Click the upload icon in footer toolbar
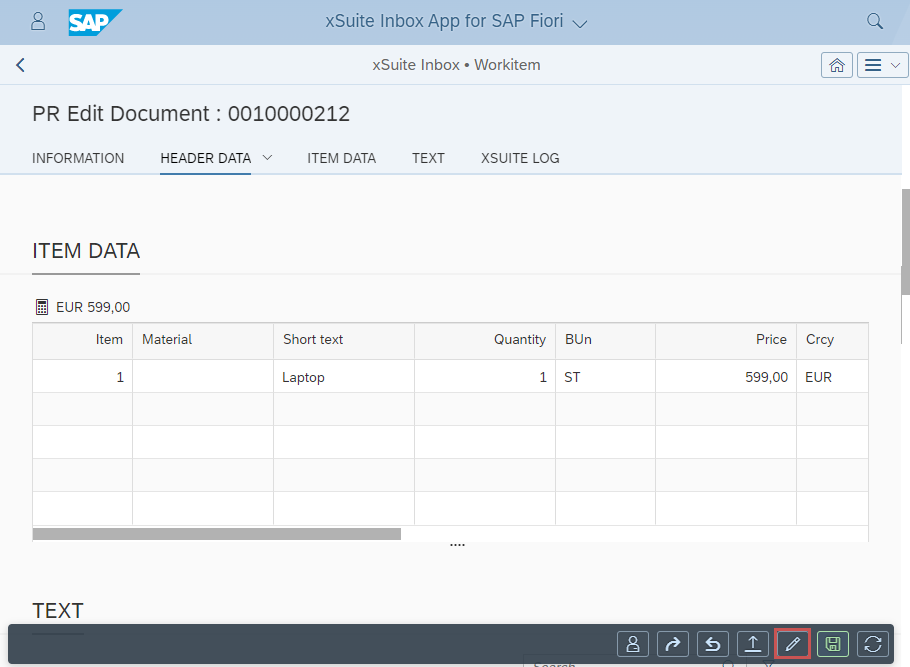Image resolution: width=910 pixels, height=667 pixels. 753,645
